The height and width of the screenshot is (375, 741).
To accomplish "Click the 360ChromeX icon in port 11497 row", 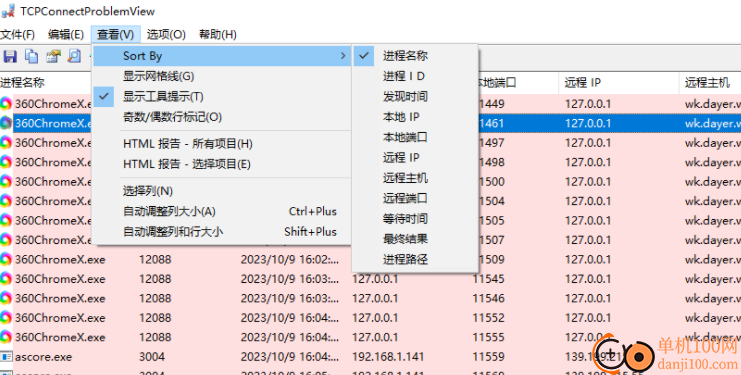I will (x=6, y=143).
